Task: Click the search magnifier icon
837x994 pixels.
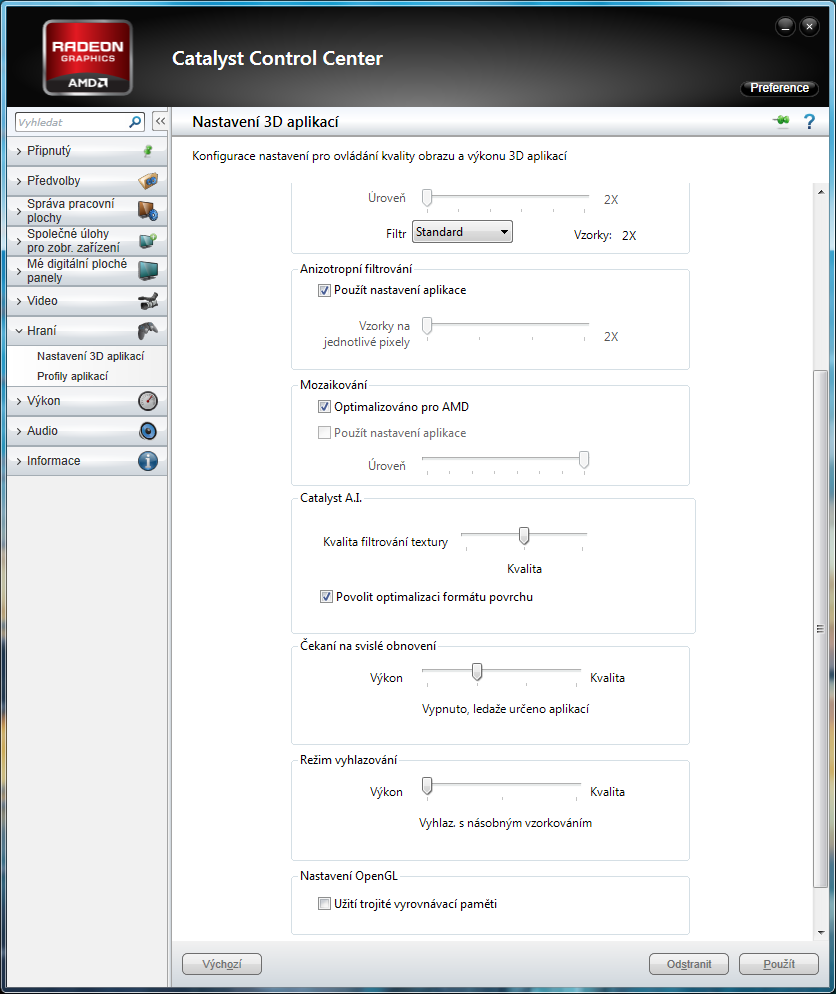Action: (135, 122)
